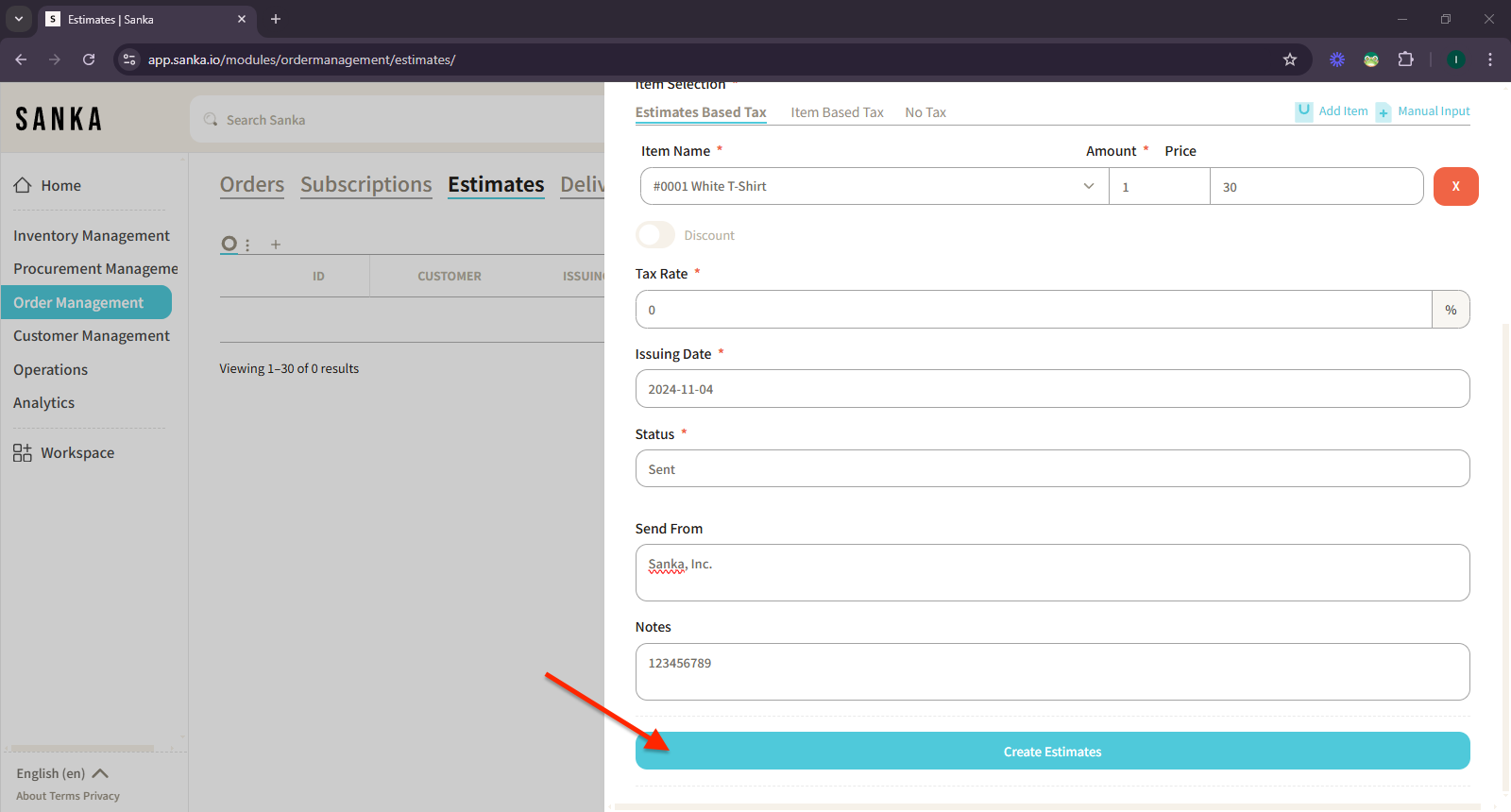Select the No Tax tab
Viewport: 1511px width, 812px height.
point(925,112)
